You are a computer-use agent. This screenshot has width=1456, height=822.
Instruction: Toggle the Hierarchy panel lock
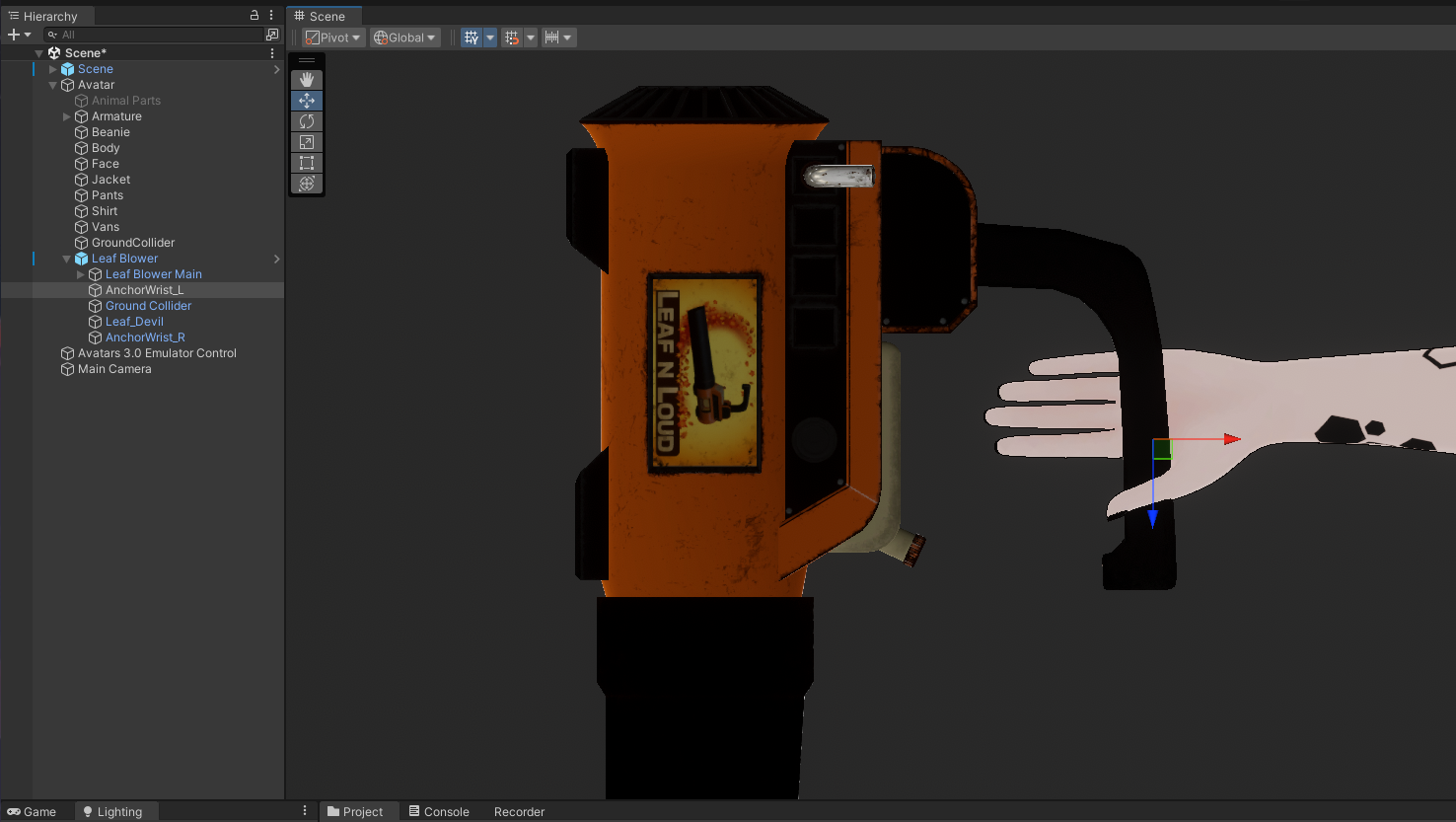(255, 16)
